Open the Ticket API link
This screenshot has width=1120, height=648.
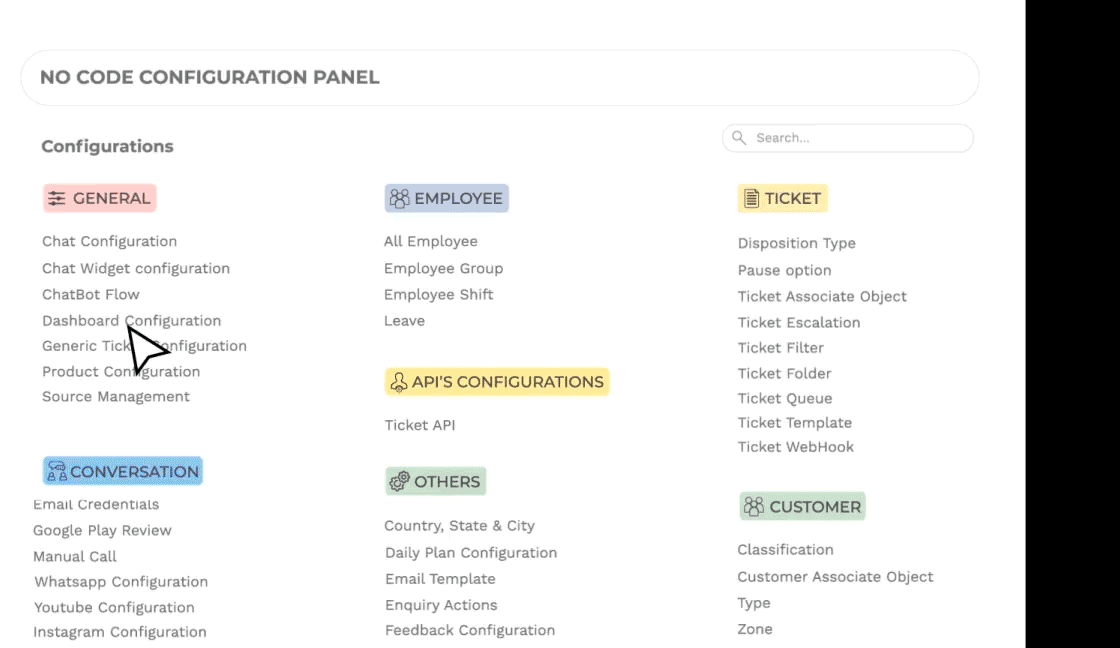[x=420, y=425]
